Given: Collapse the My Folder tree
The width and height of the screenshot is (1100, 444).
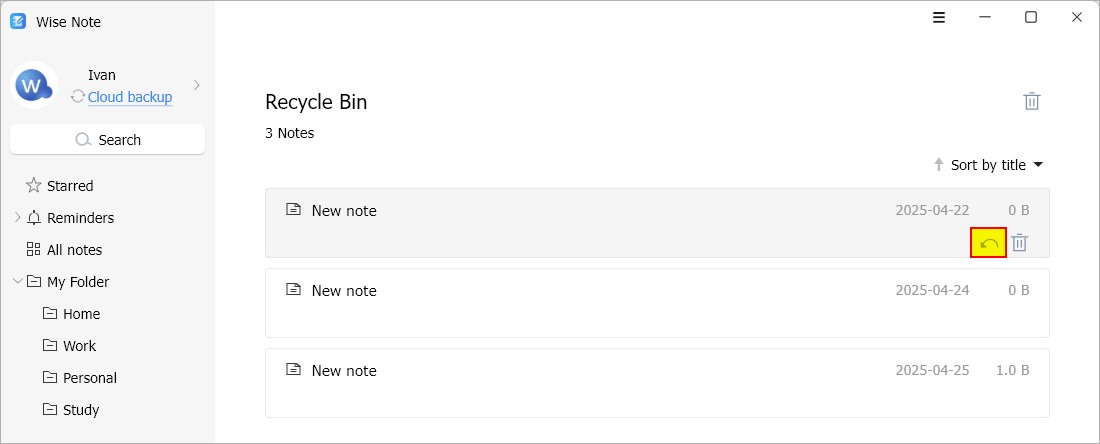Looking at the screenshot, I should [x=18, y=281].
